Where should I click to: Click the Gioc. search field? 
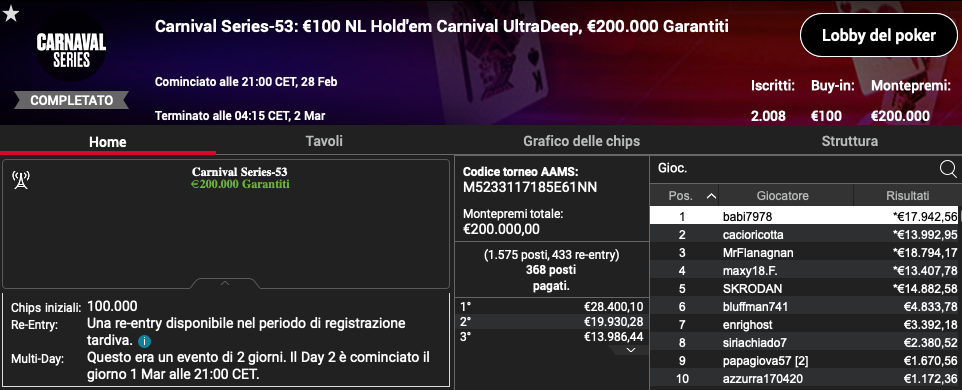(795, 167)
